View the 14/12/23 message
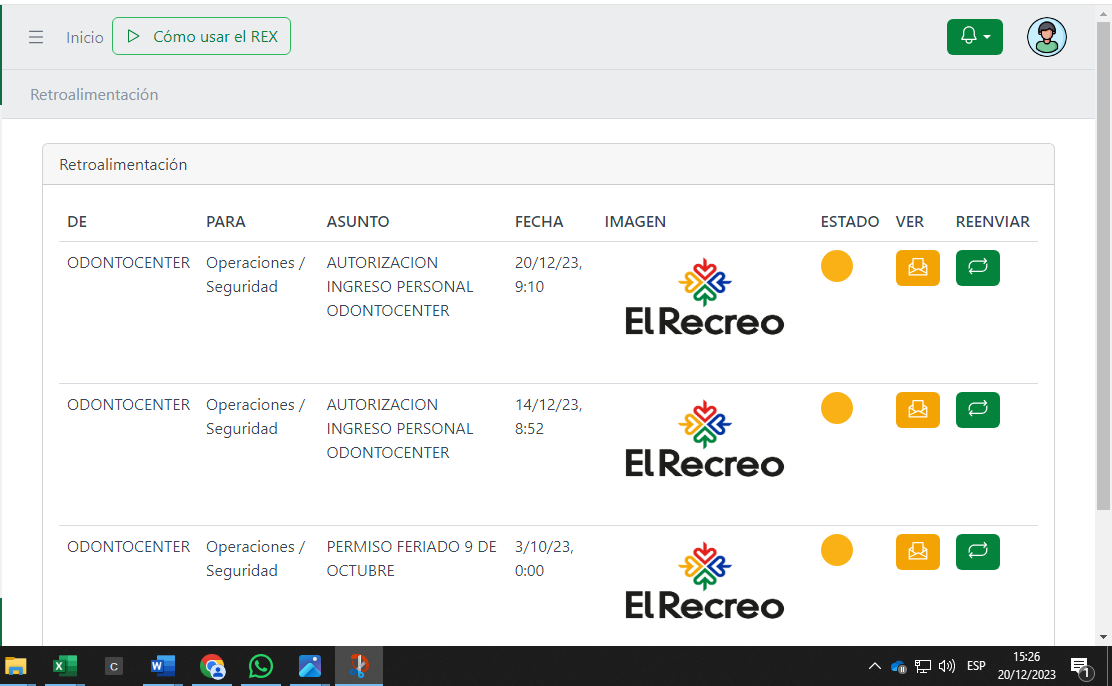 (918, 410)
